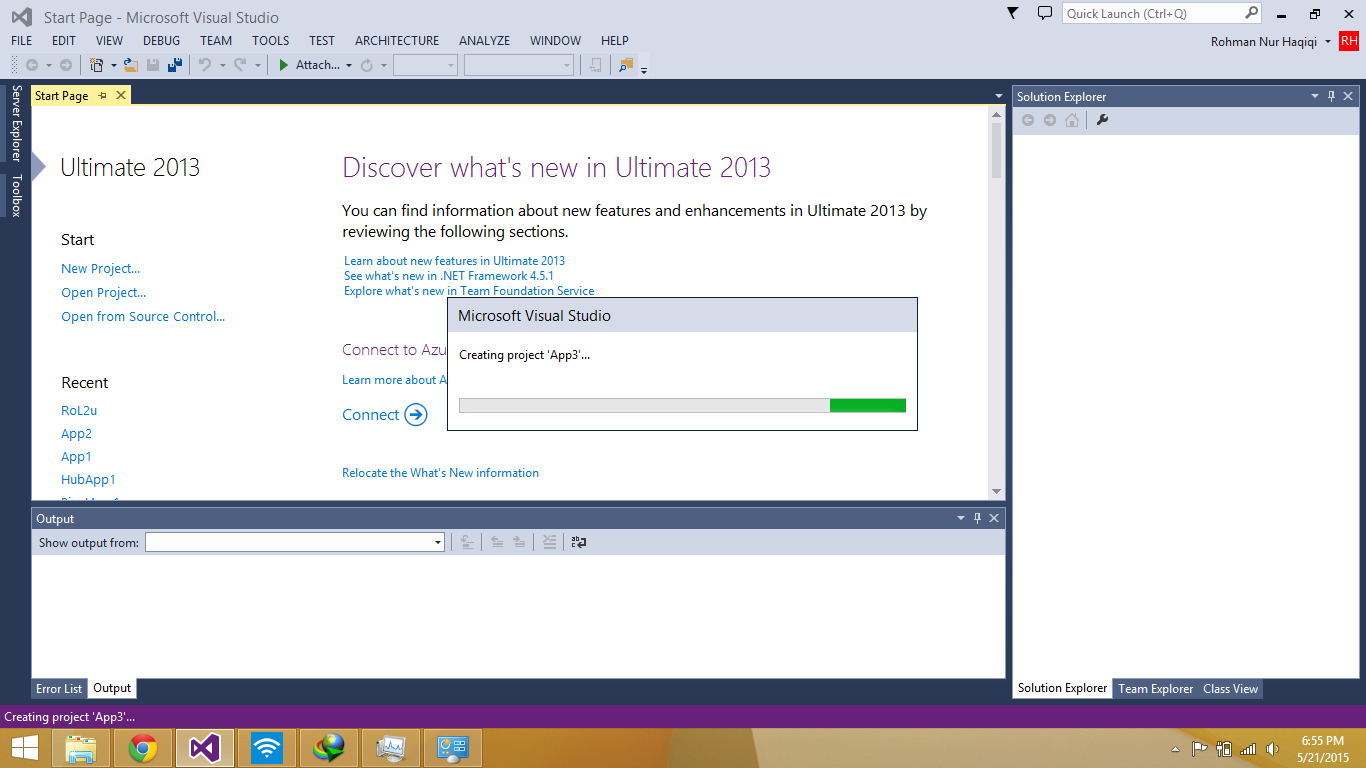
Task: Click Clear All in the Output toolbar
Action: tap(549, 542)
